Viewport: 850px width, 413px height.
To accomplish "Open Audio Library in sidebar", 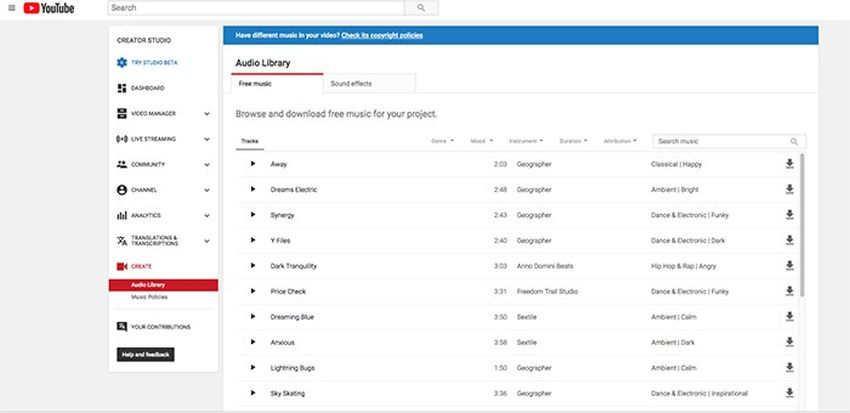I will [x=163, y=285].
